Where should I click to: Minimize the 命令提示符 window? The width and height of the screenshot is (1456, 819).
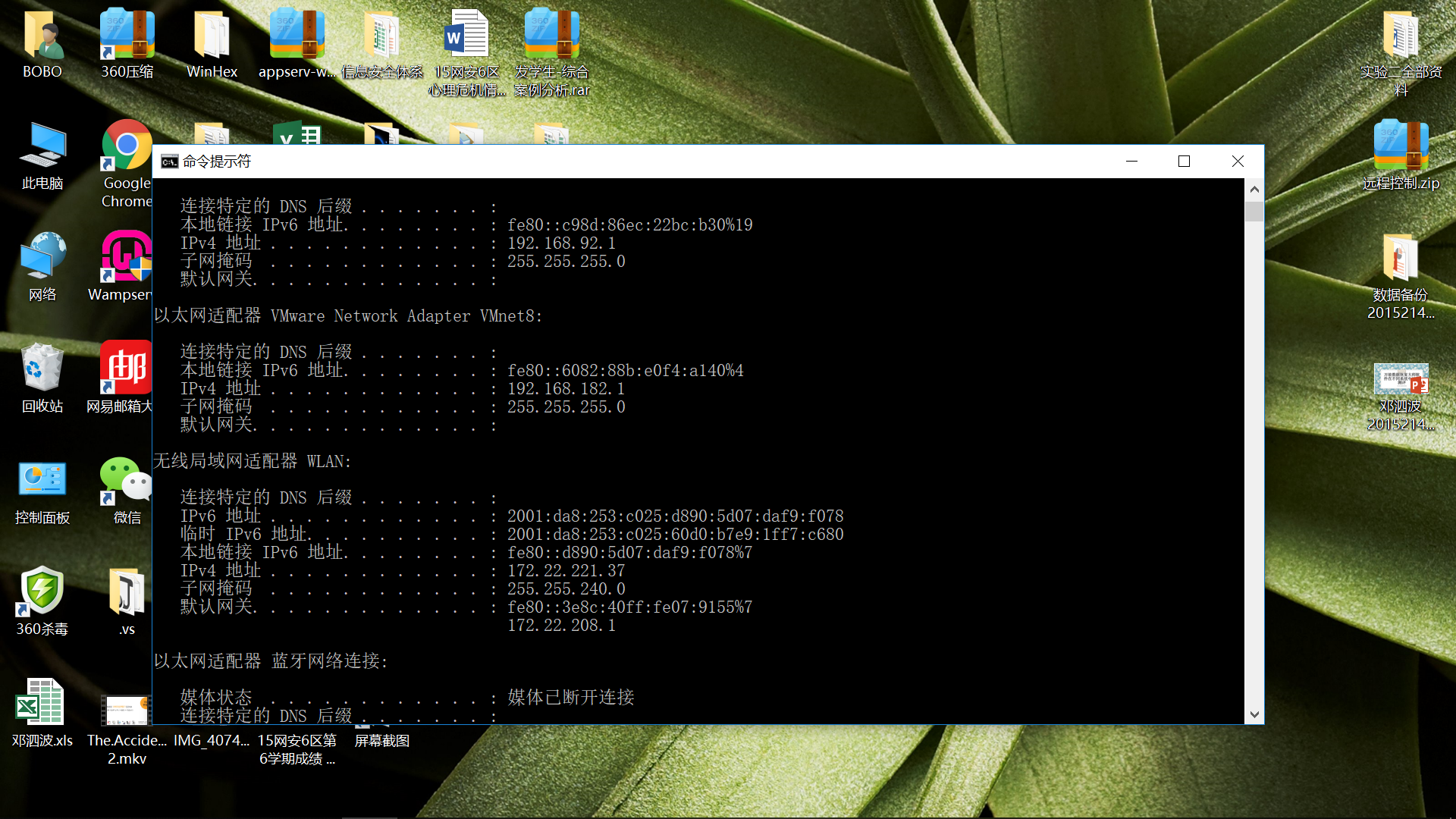pos(1131,162)
